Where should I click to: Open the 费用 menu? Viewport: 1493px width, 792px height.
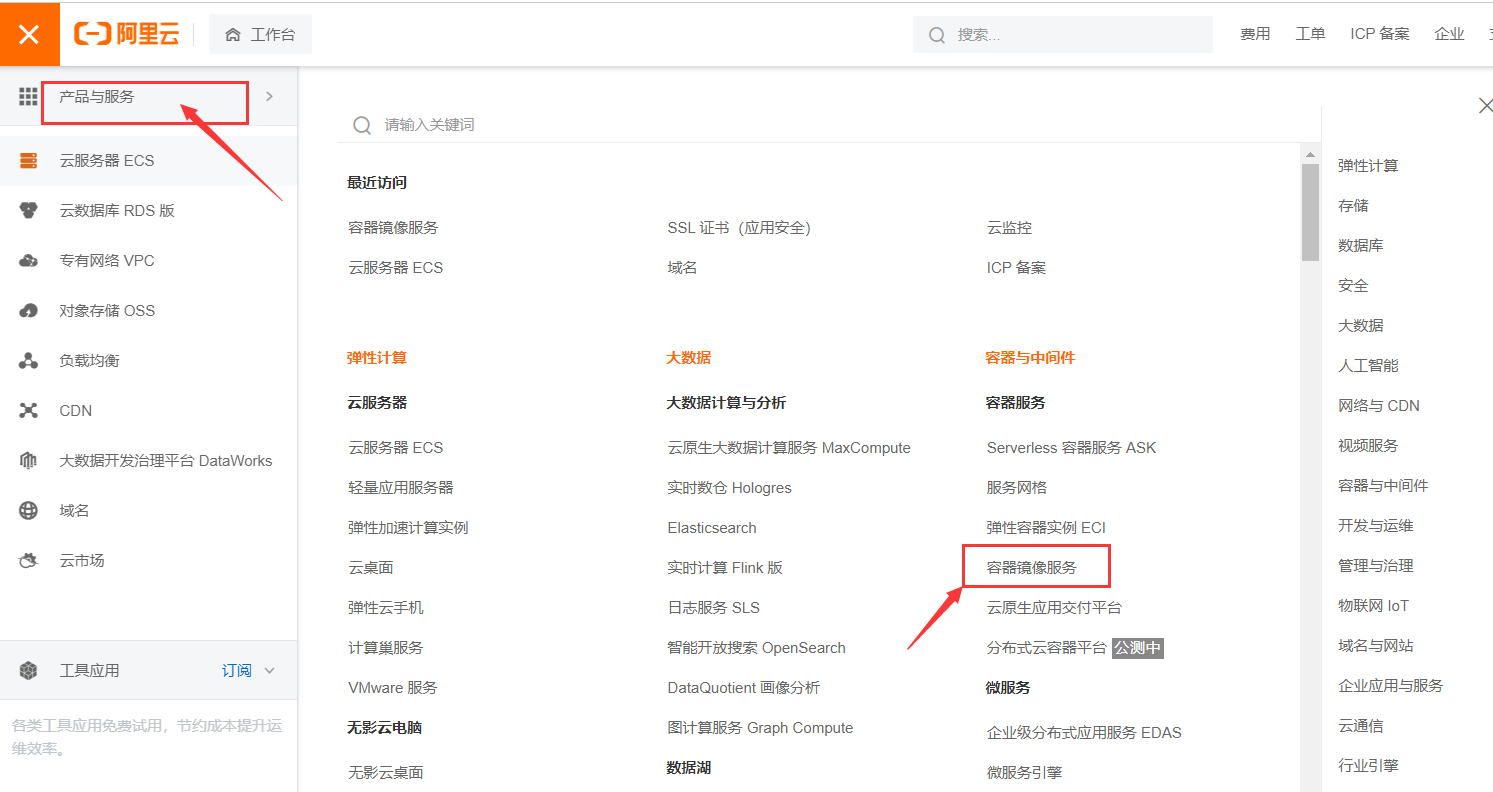point(1255,34)
